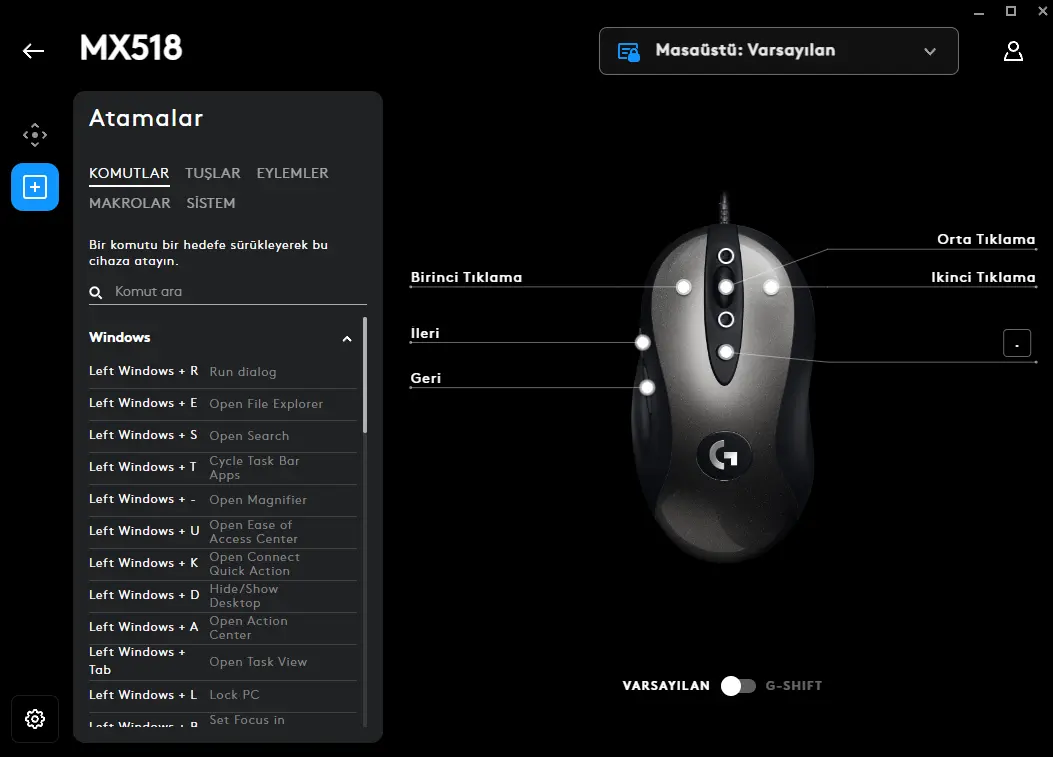The image size is (1053, 757).
Task: Click the Ikinci Tıklama button dot on mouse
Action: (x=771, y=287)
